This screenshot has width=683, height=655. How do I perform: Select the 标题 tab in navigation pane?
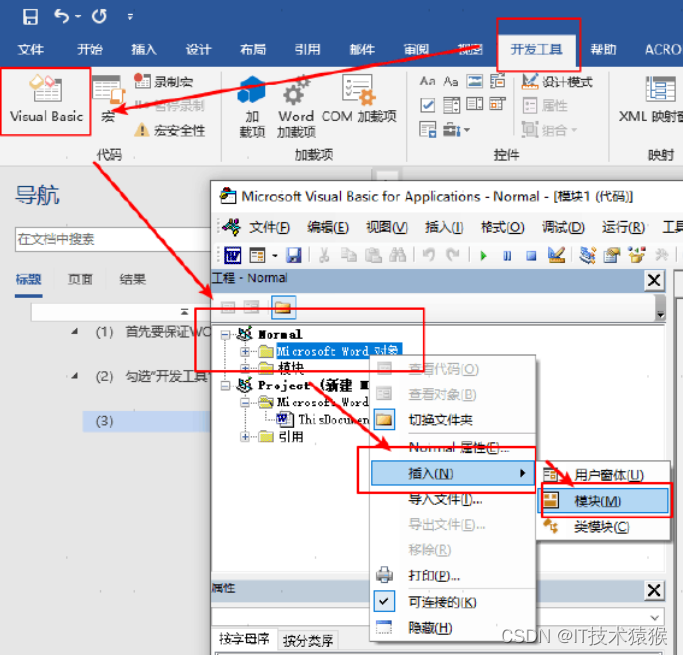pyautogui.click(x=29, y=279)
